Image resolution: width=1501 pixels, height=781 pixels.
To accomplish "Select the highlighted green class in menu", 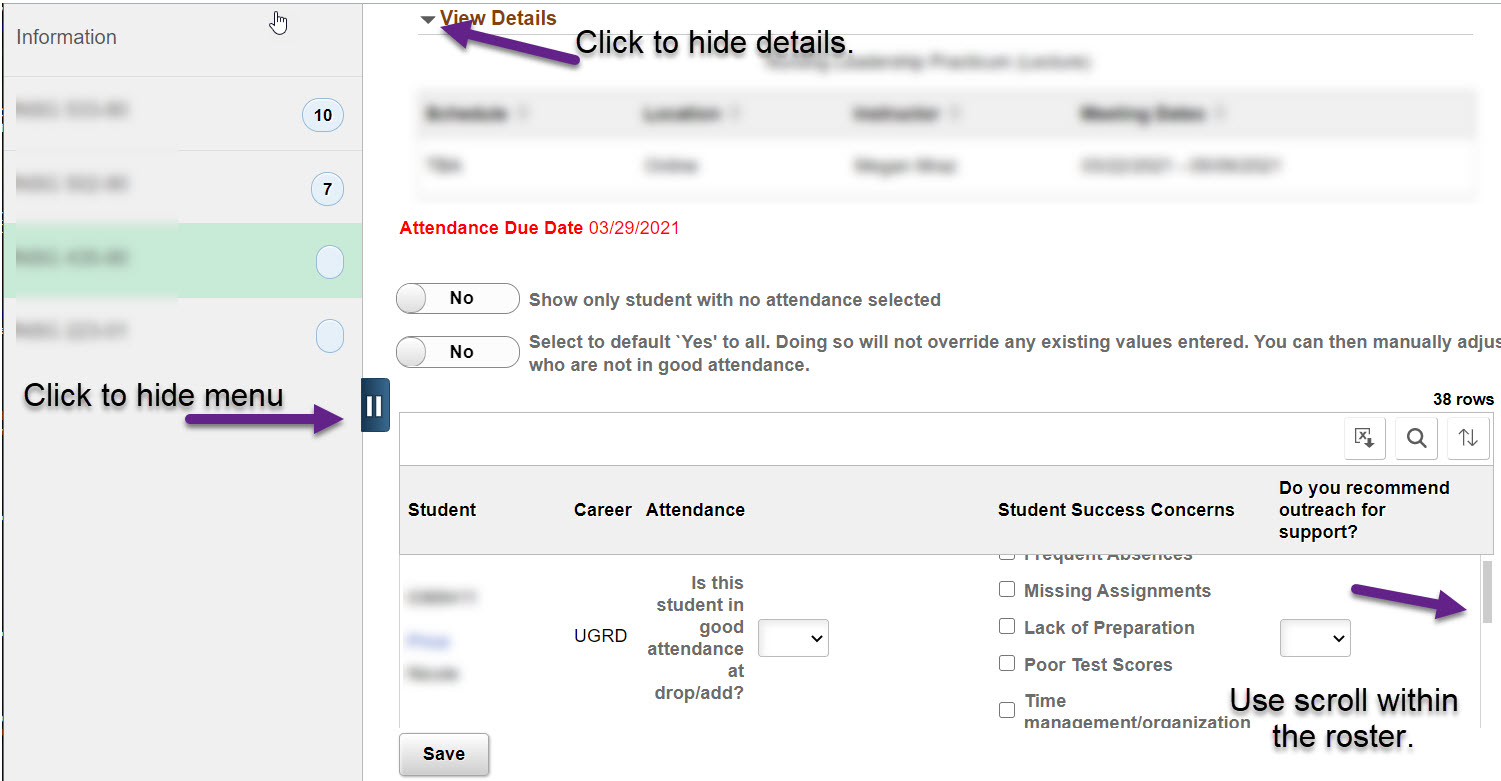I will click(183, 261).
